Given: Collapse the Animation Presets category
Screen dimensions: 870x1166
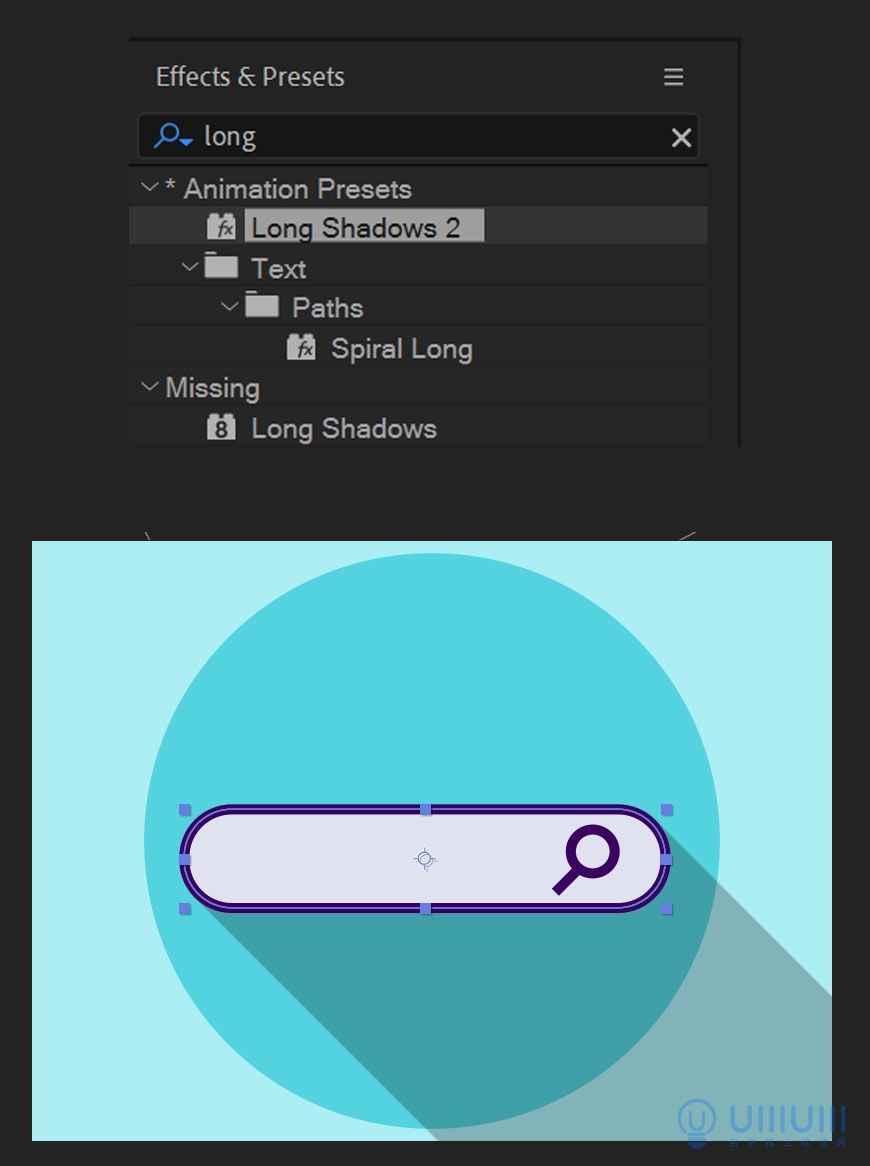Looking at the screenshot, I should [x=149, y=187].
